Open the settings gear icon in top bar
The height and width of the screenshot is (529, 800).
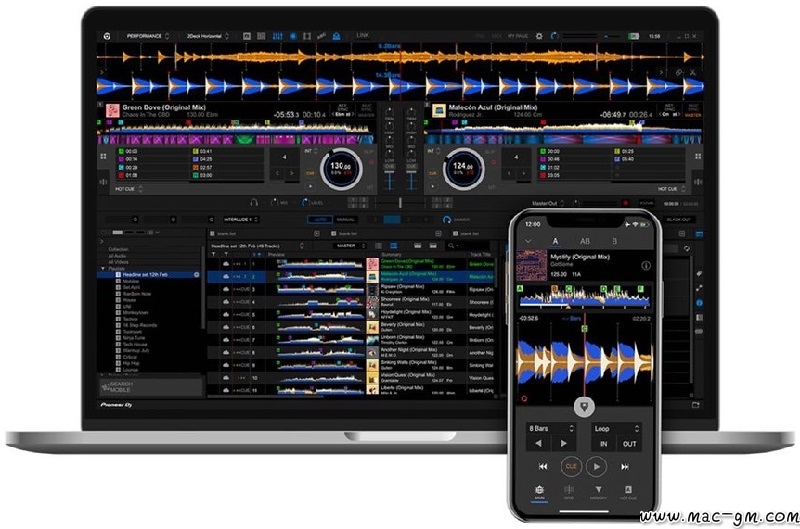[x=539, y=36]
